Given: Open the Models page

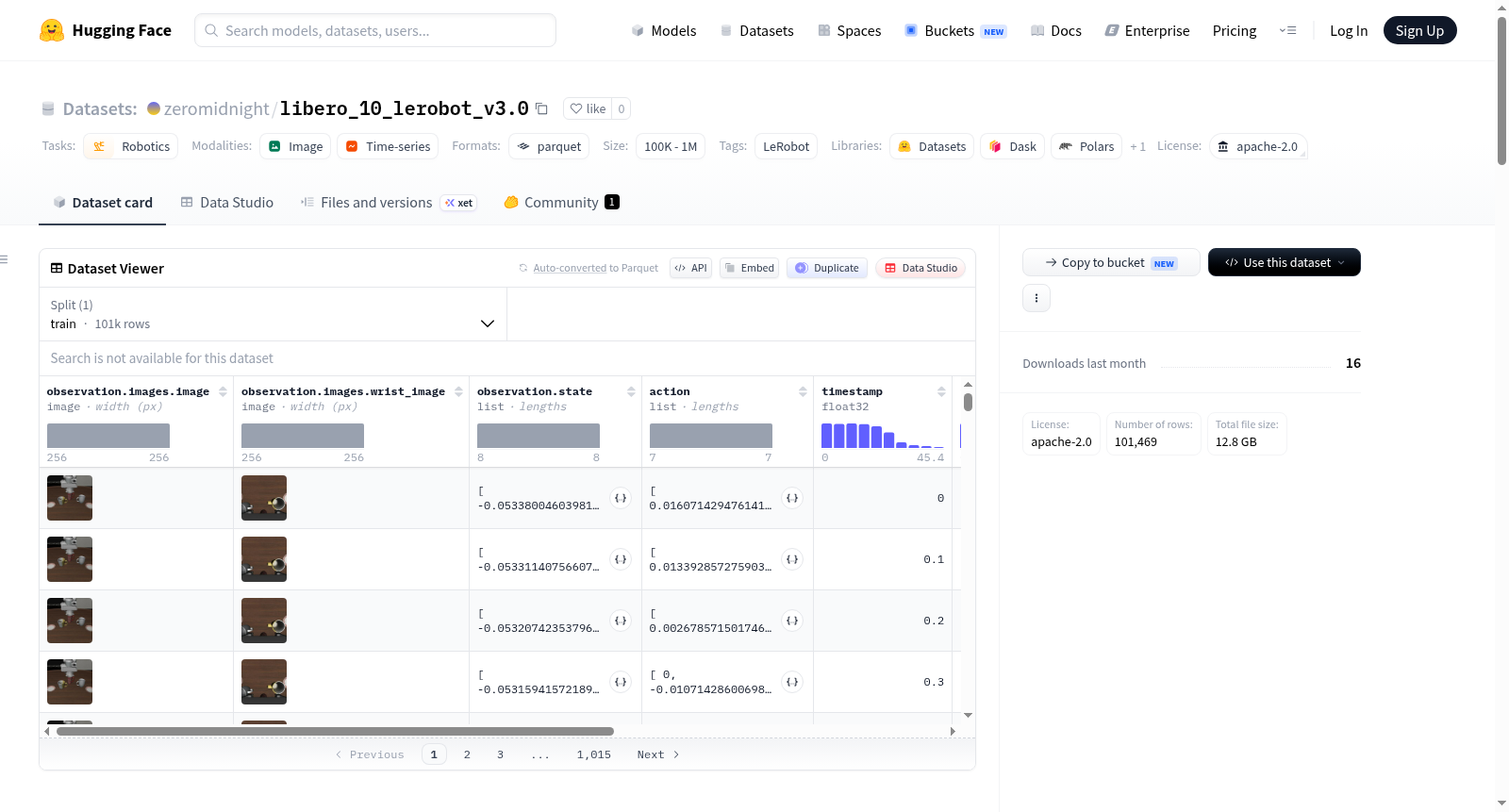Looking at the screenshot, I should (664, 30).
